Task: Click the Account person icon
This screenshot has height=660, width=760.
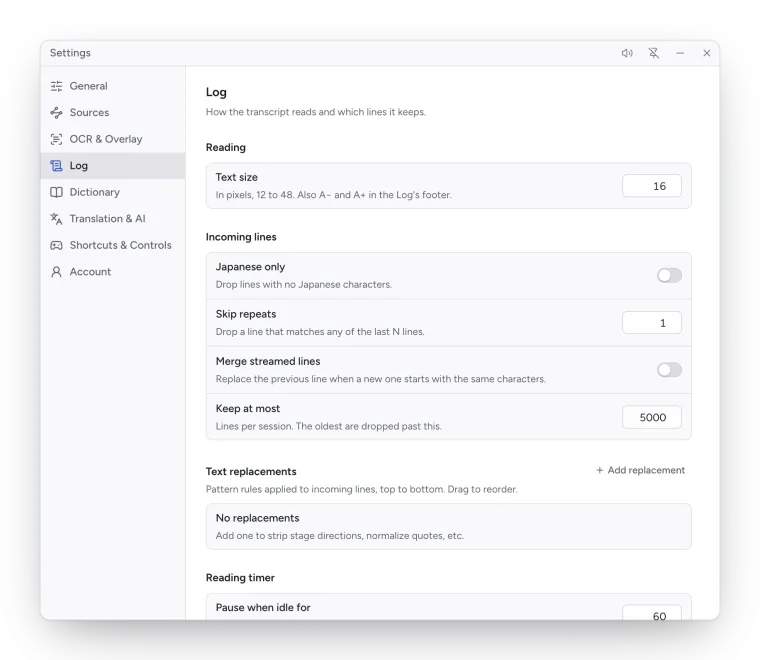Action: pyautogui.click(x=56, y=272)
